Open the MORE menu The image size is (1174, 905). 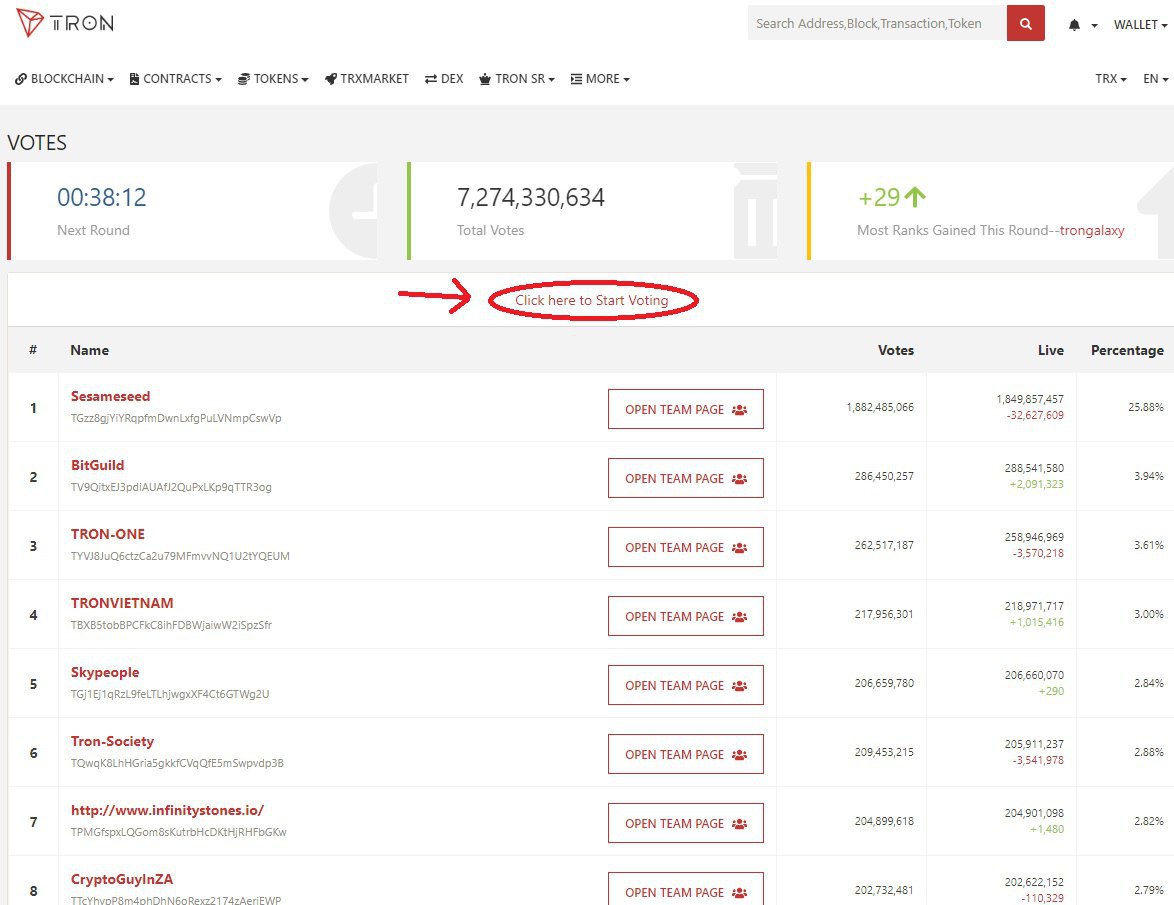point(600,79)
